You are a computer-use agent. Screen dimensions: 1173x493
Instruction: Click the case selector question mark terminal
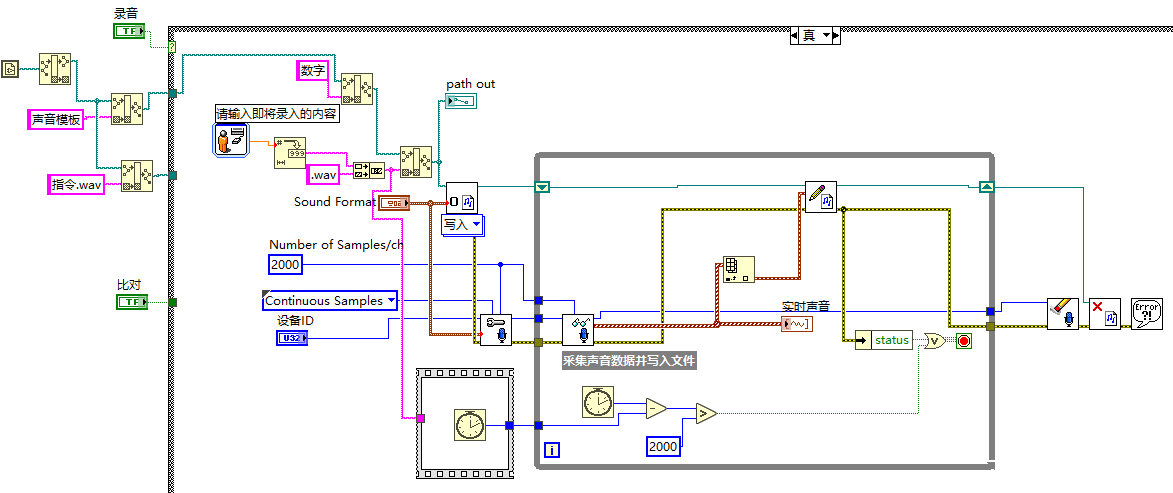pos(173,46)
